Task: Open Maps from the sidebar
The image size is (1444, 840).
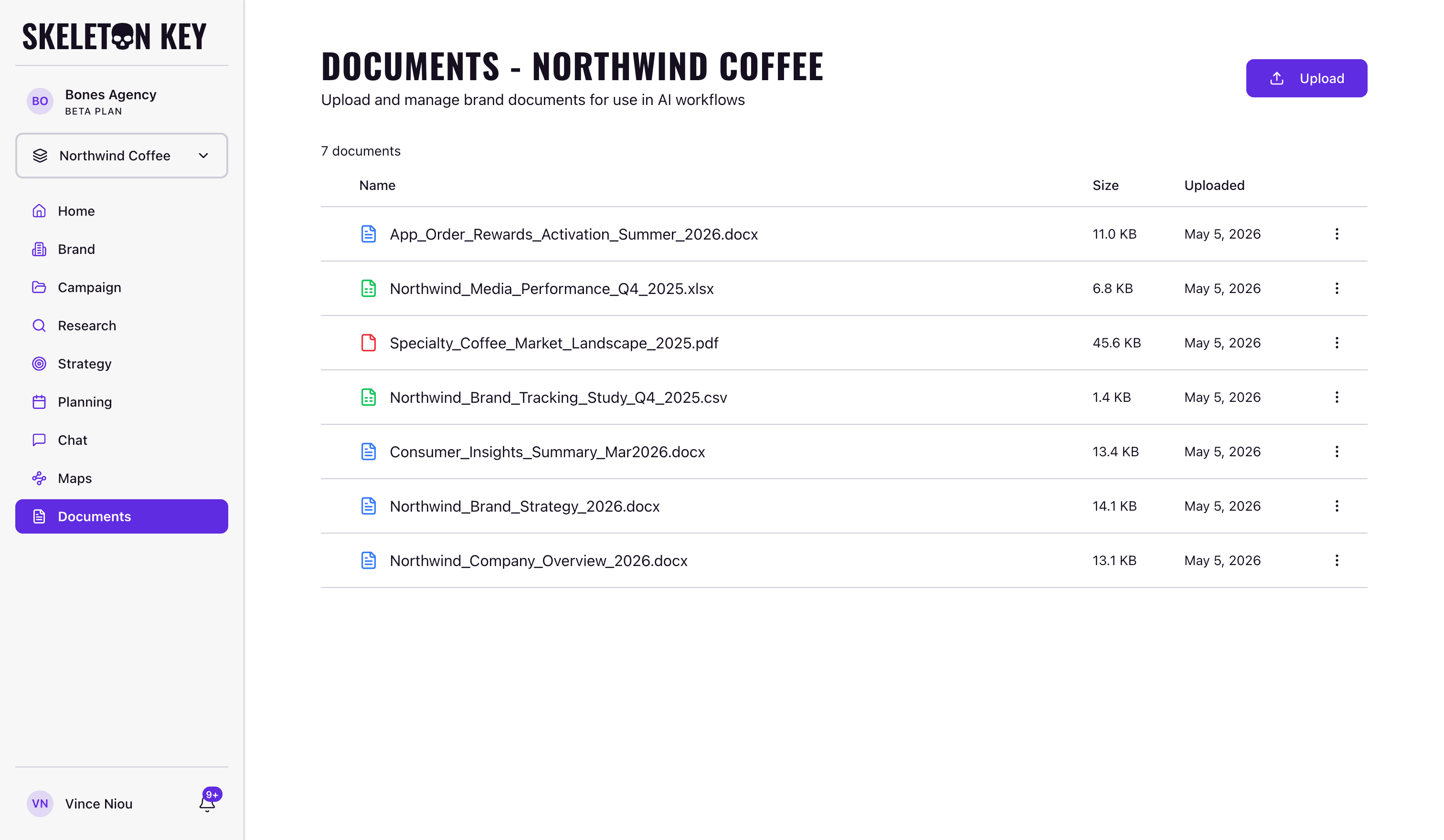Action: 121,478
